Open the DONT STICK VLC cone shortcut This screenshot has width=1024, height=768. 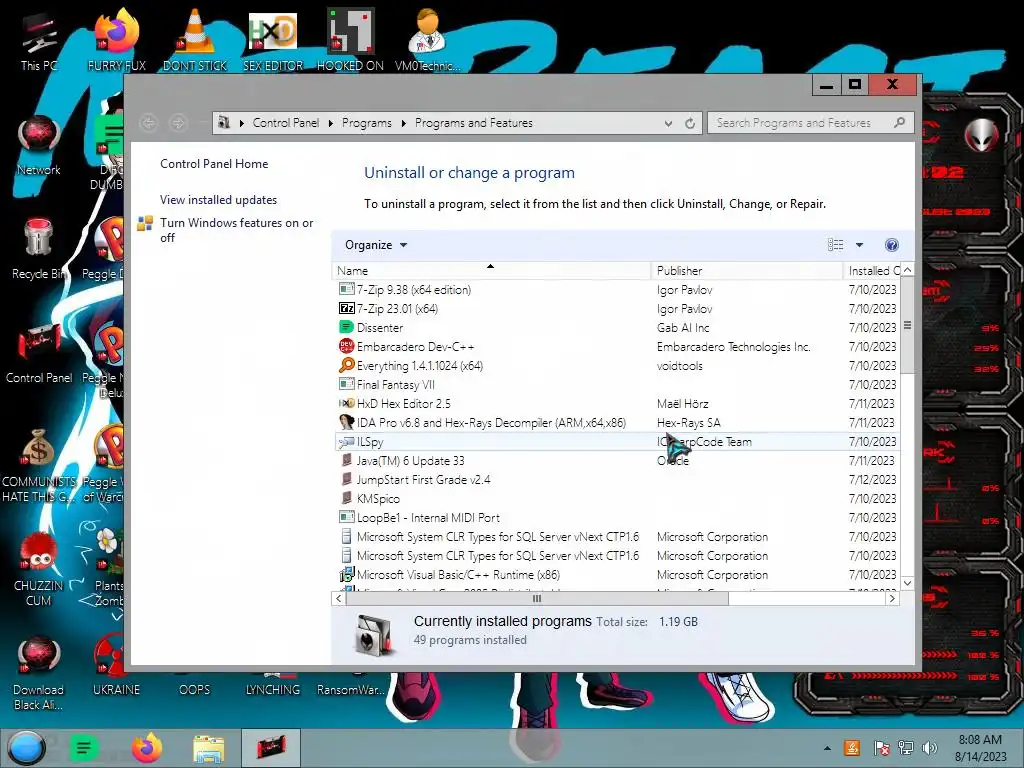[195, 40]
